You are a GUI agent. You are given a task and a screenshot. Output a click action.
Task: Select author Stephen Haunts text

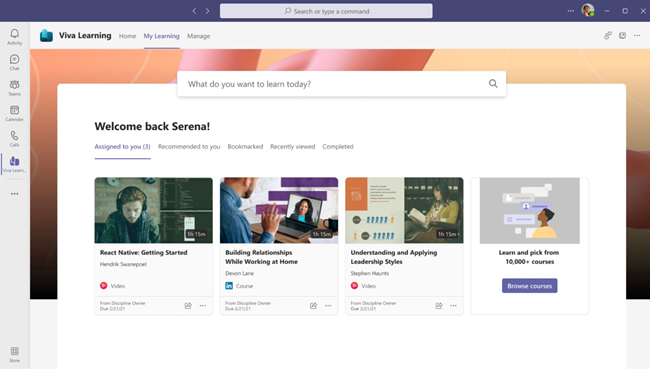370,273
